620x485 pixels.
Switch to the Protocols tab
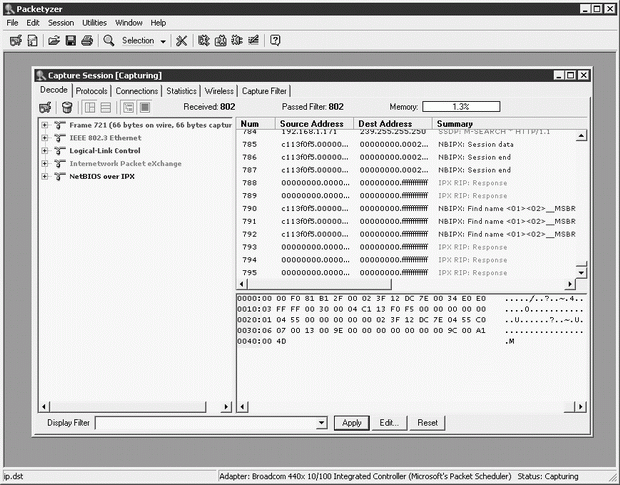pyautogui.click(x=91, y=91)
